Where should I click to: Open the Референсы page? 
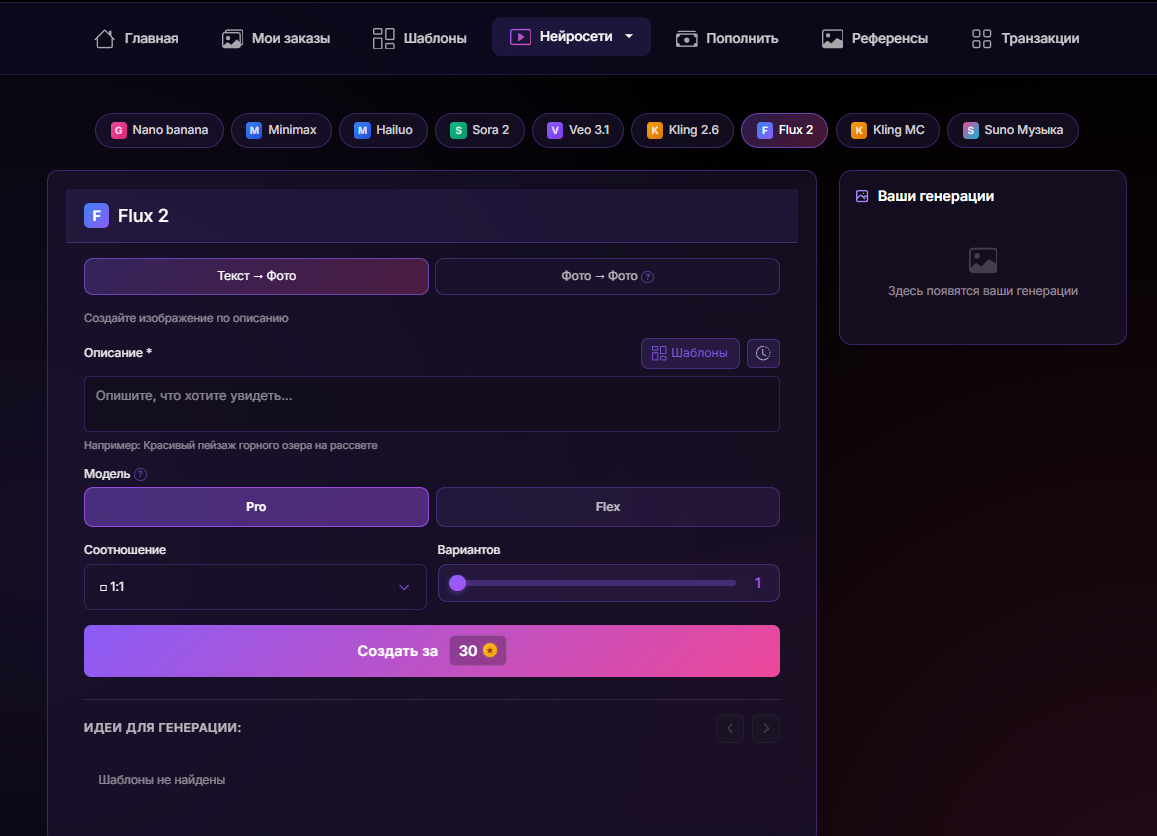click(x=874, y=38)
